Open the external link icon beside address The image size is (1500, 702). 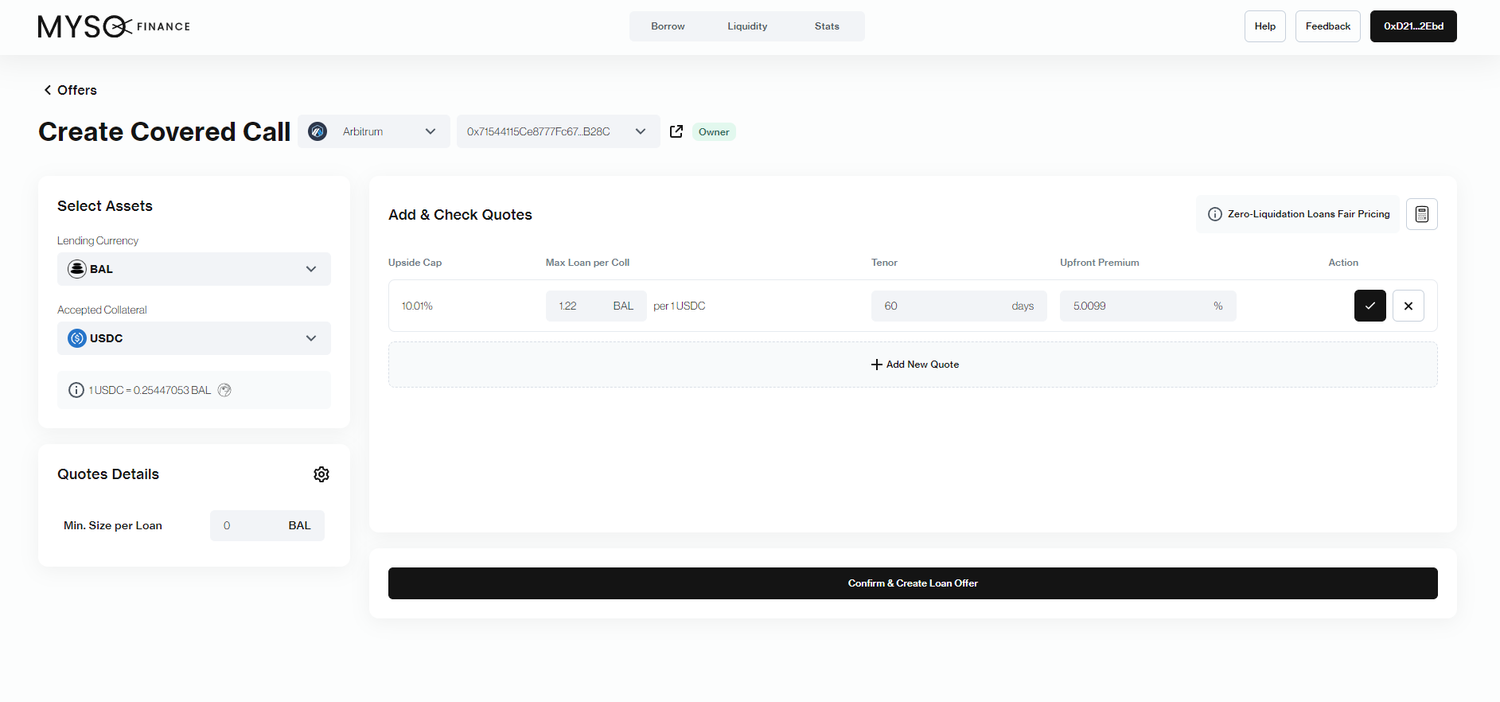676,132
